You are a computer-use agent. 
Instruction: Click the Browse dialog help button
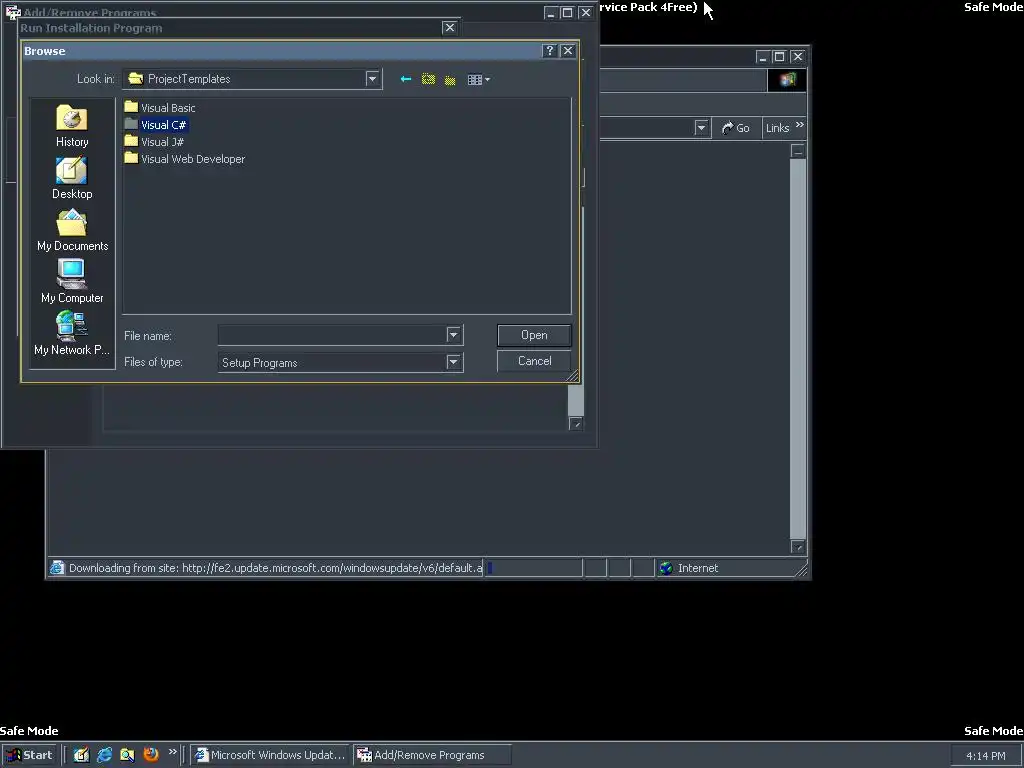click(x=550, y=51)
